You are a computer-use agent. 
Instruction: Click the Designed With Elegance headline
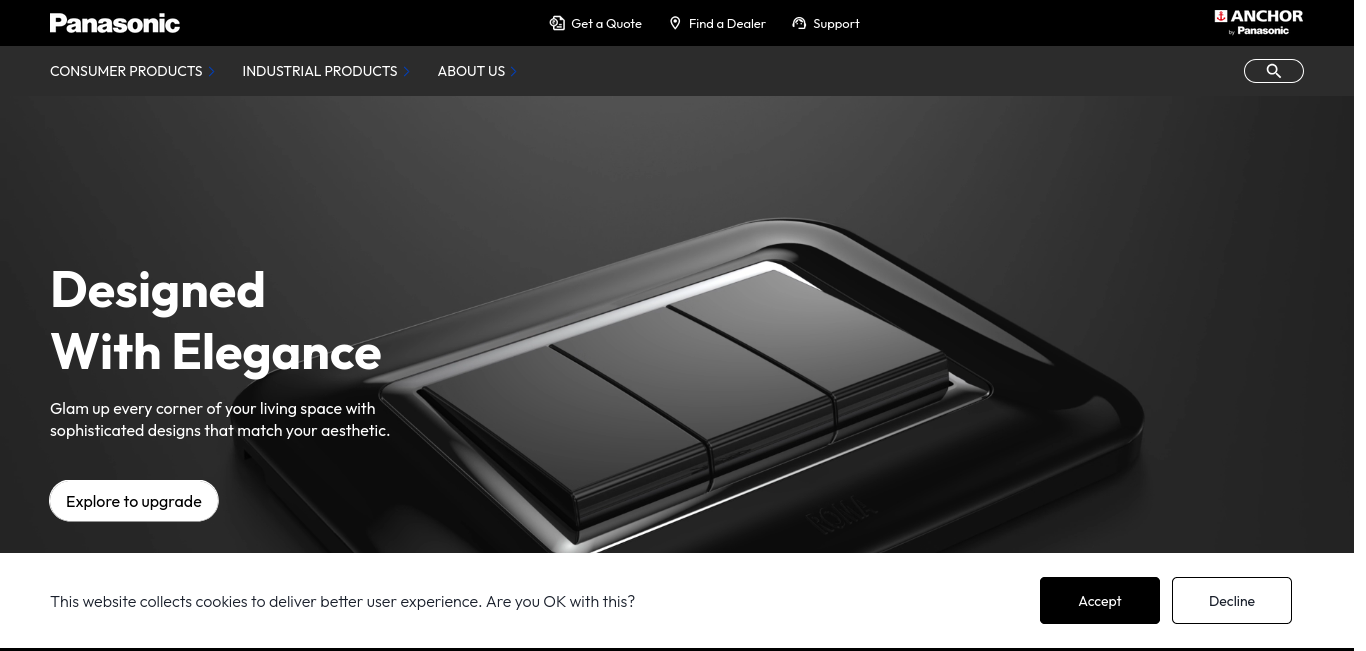point(216,320)
